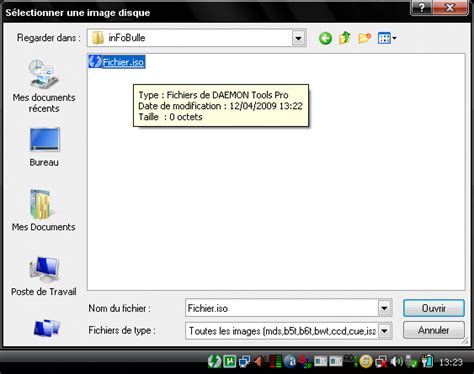Click the taskbar clock showing 13:23

pos(451,362)
